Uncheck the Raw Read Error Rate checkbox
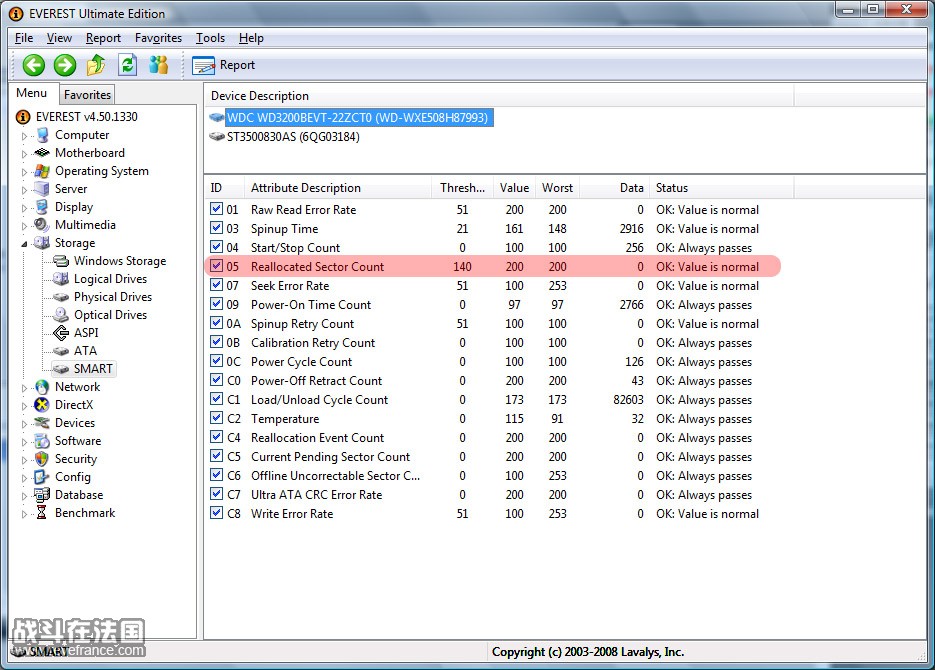 tap(216, 209)
